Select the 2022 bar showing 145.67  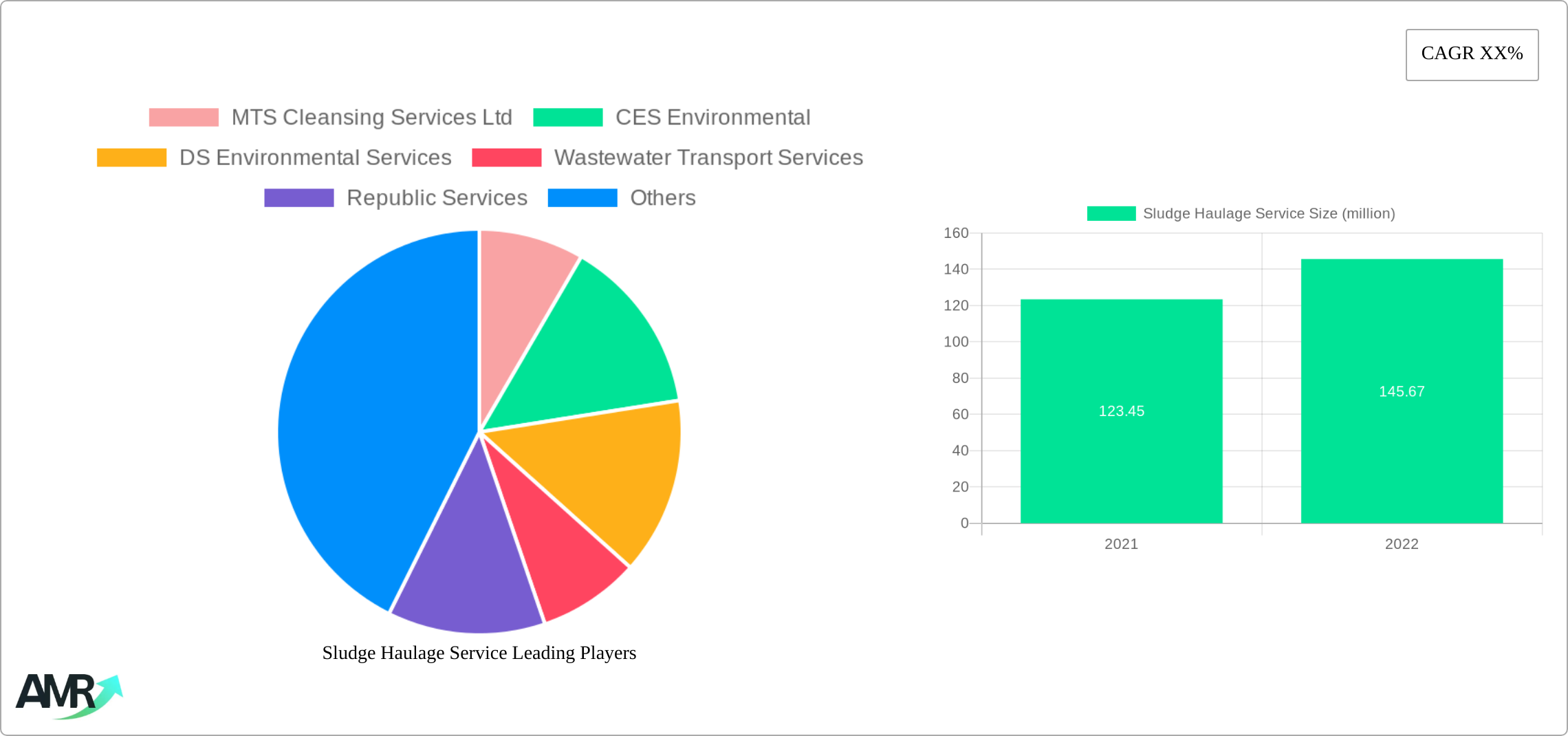pyautogui.click(x=1402, y=392)
